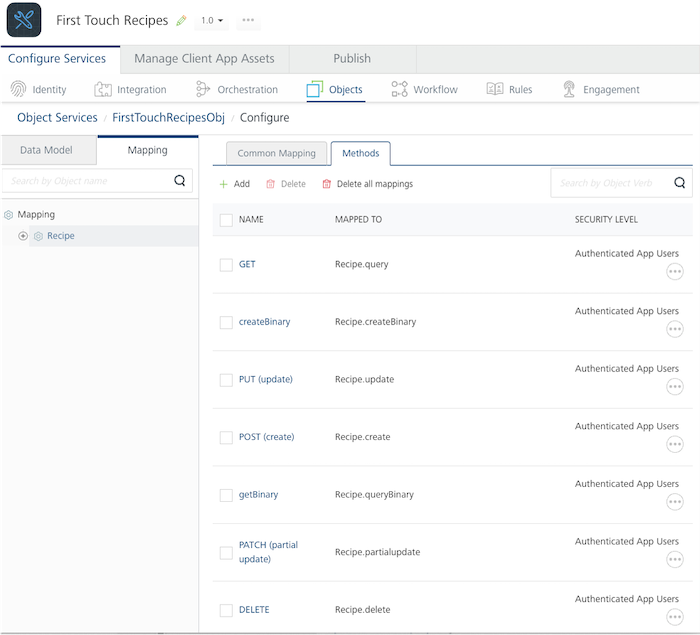This screenshot has width=700, height=635.
Task: Expand the Recipe tree node
Action: click(23, 236)
